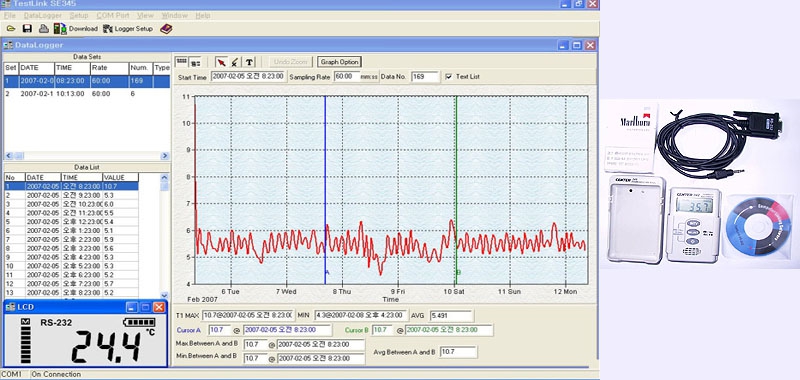Screen dimensions: 800x380
Task: Click the Data List scrollbar down arrow
Action: pyautogui.click(x=164, y=295)
